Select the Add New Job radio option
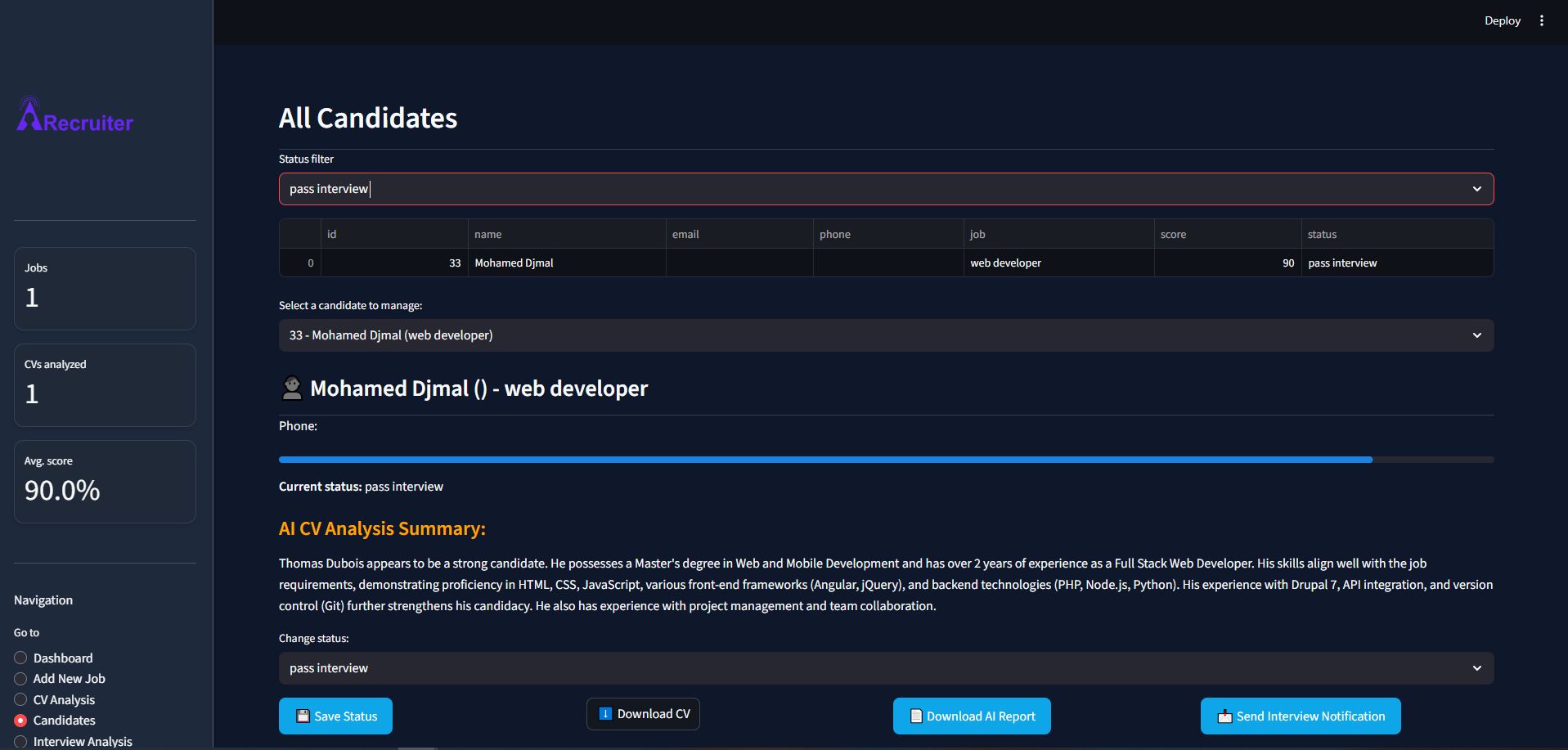The image size is (1568, 750). [x=21, y=679]
